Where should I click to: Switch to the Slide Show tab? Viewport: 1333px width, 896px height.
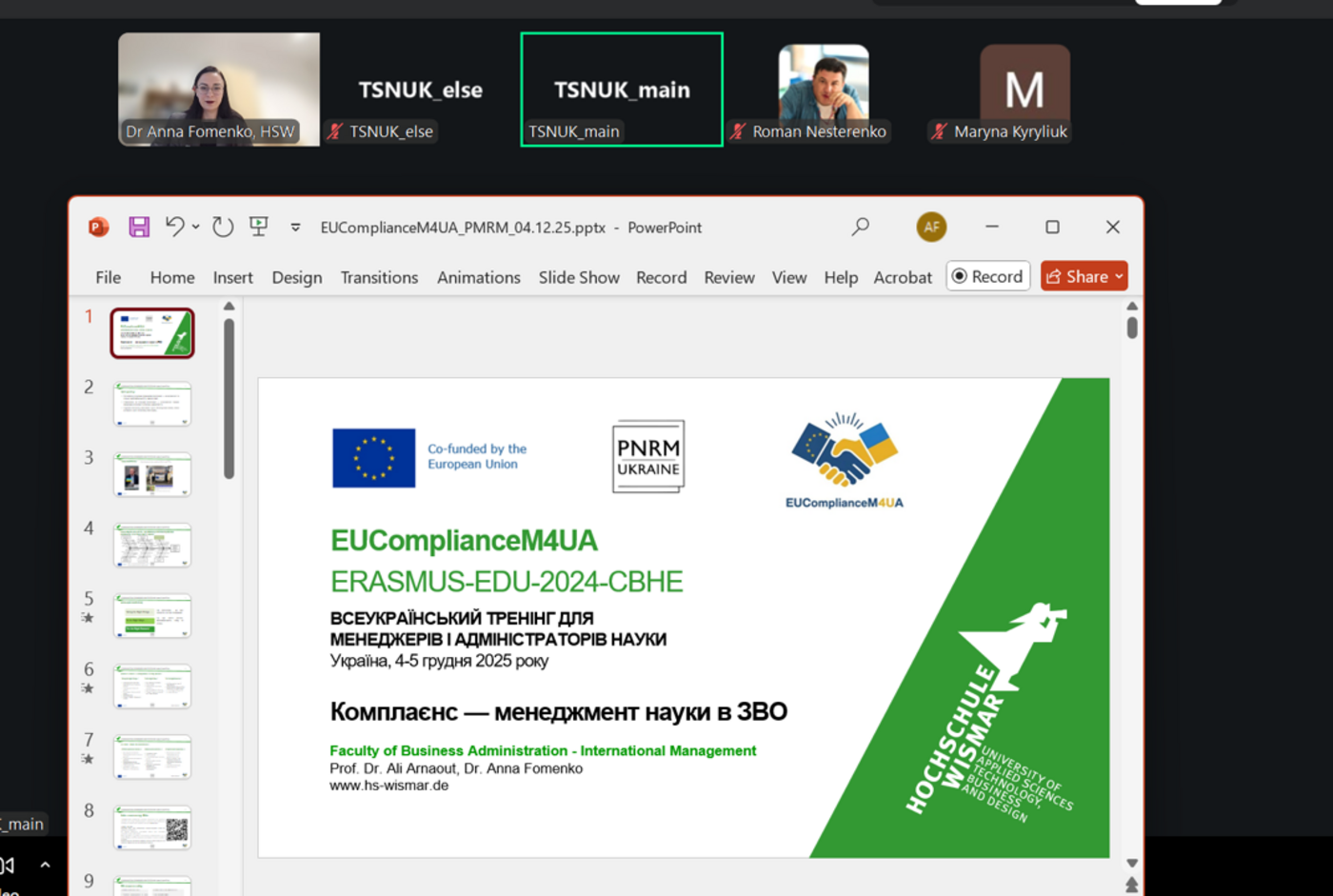(578, 277)
